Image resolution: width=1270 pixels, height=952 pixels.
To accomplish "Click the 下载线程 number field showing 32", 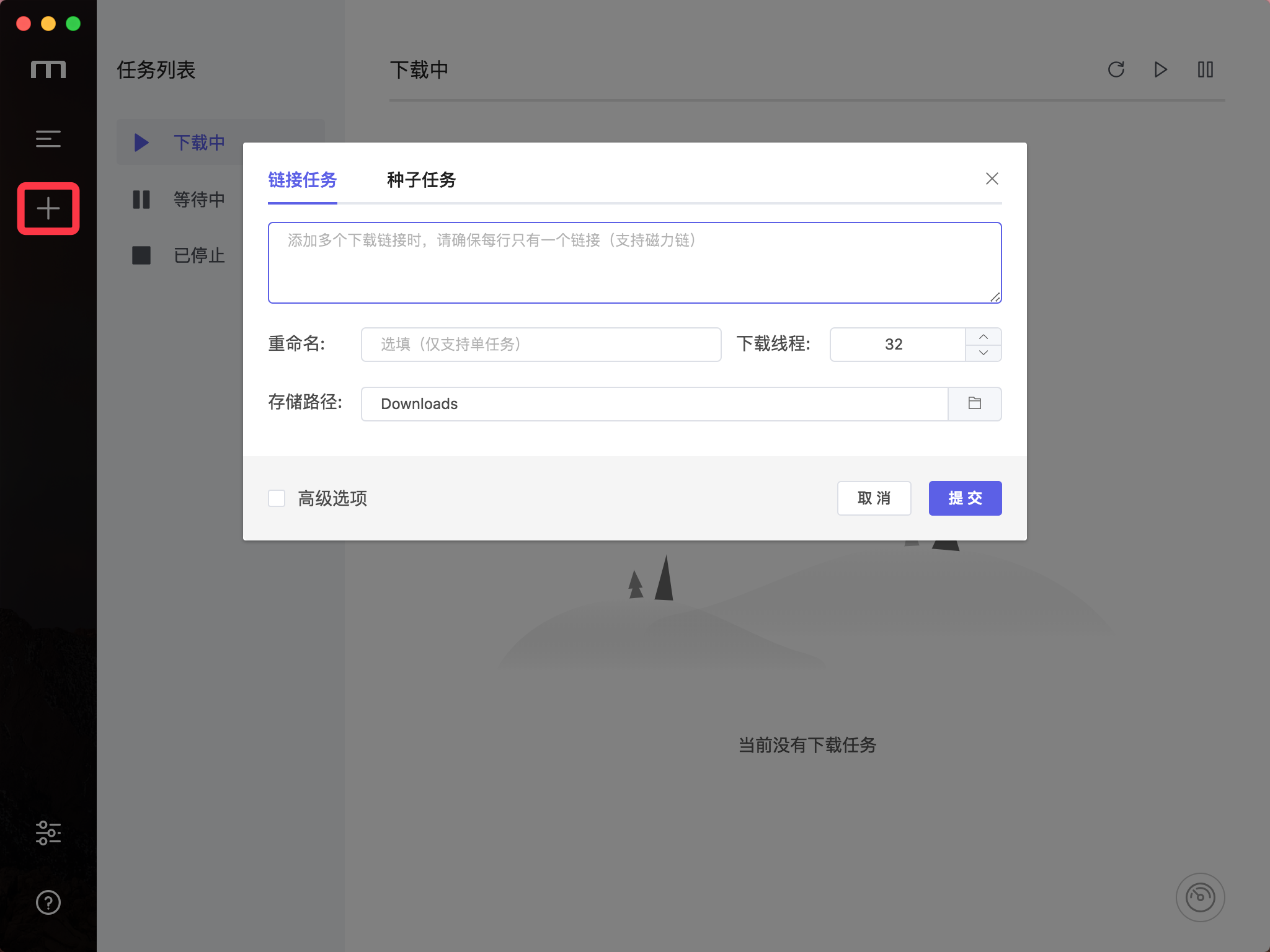I will click(898, 345).
